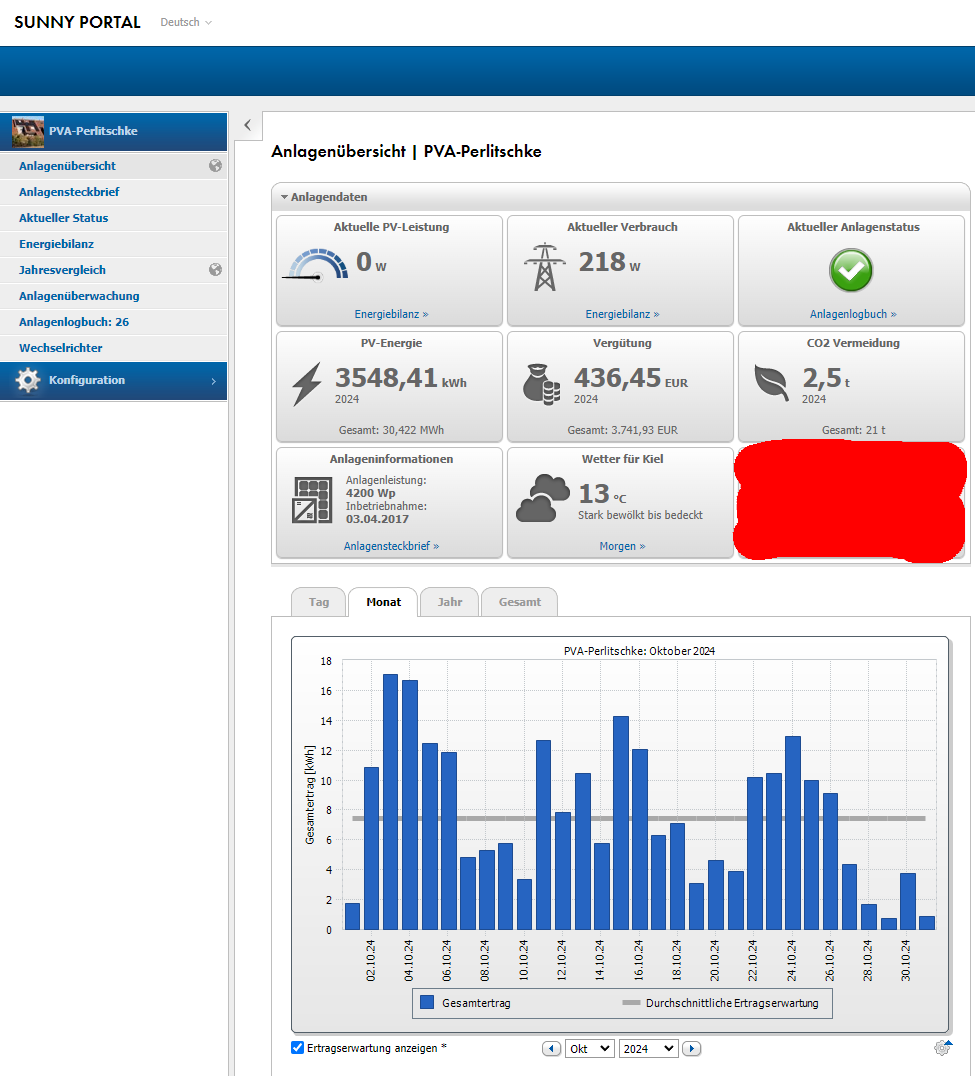Click the green checkmark status icon

pos(851,269)
